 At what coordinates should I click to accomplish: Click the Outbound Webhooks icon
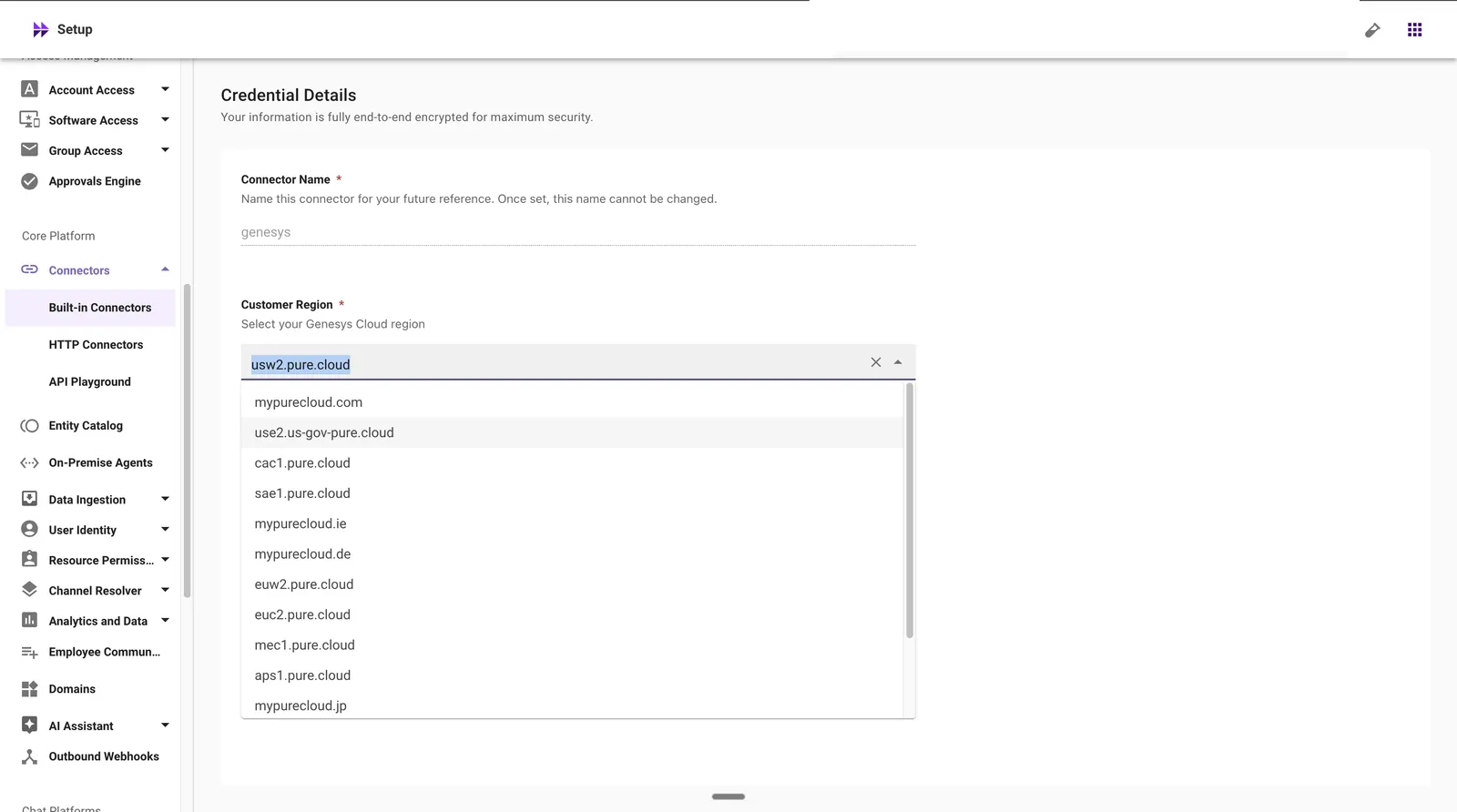(29, 756)
